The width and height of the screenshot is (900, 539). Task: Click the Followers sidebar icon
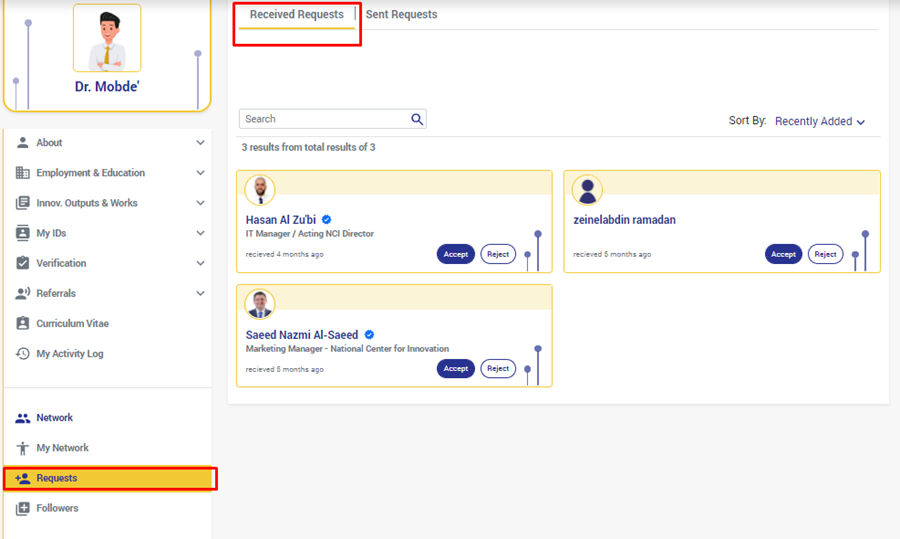tap(23, 508)
